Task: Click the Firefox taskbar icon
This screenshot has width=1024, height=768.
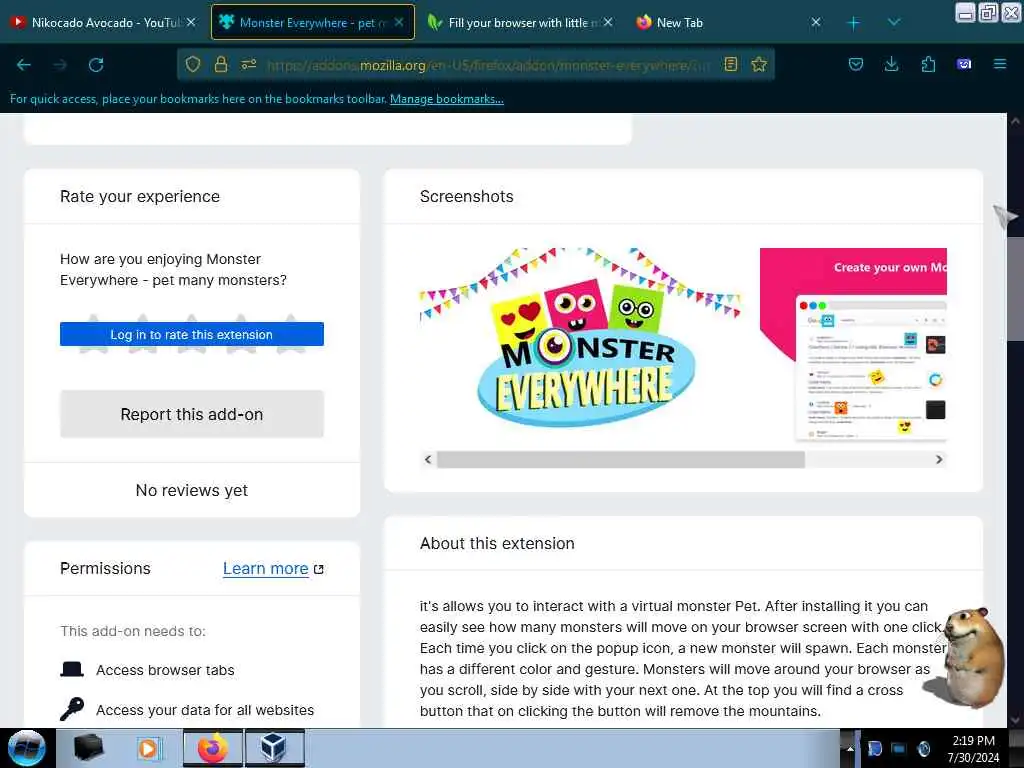Action: 212,748
